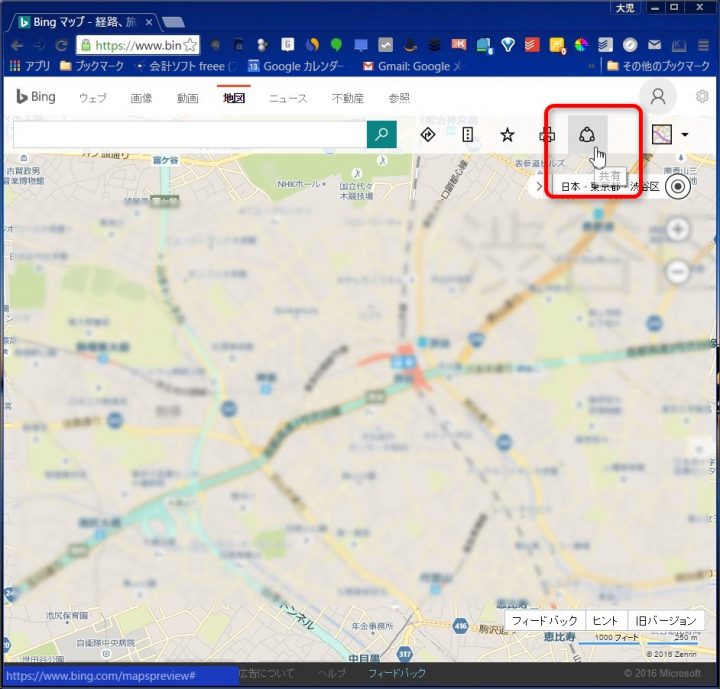Click the Bing logo
720x689 pixels.
[36, 97]
